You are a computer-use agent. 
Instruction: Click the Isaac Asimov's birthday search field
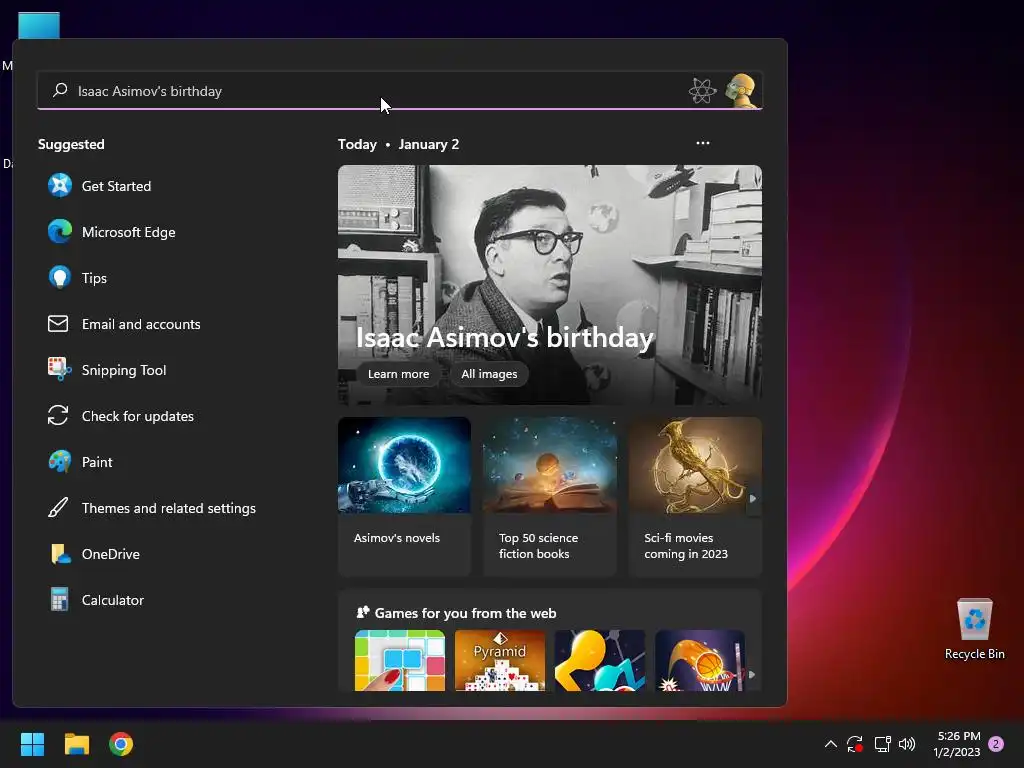tap(400, 90)
